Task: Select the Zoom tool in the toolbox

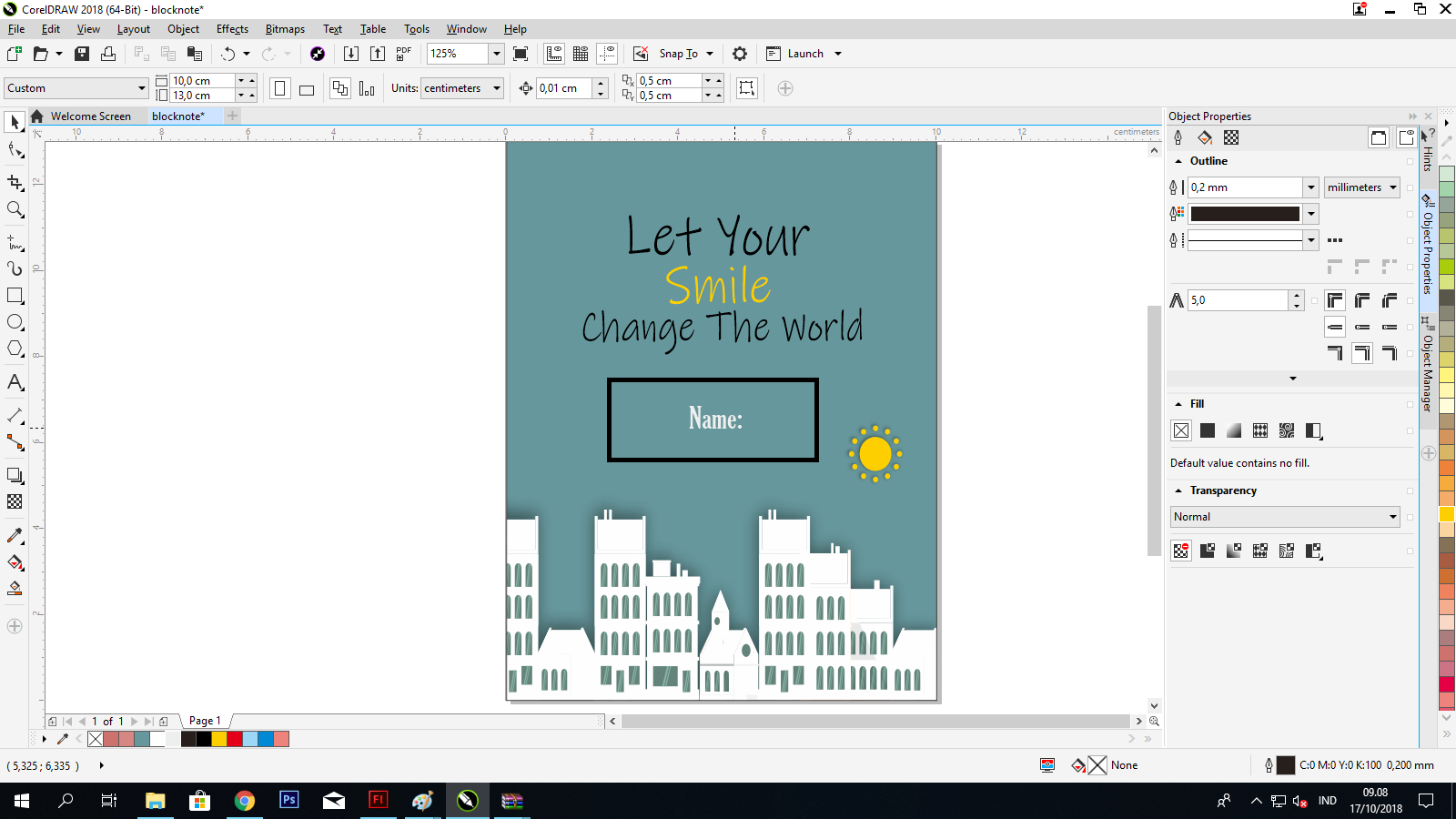Action: [x=14, y=210]
